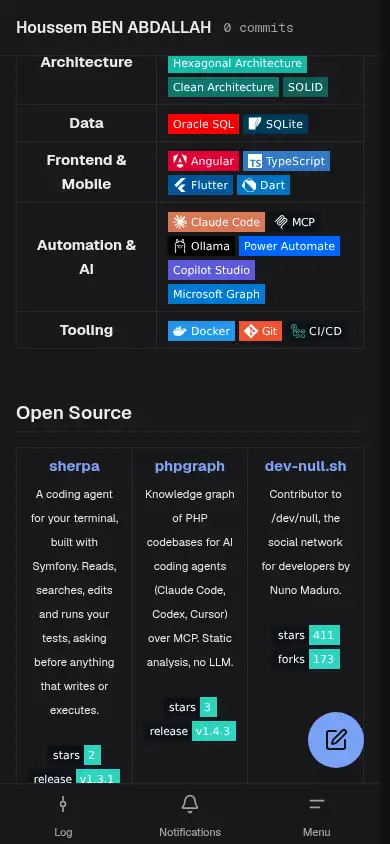
Task: Click phpgraph release v1.4.3 badge
Action: click(190, 731)
